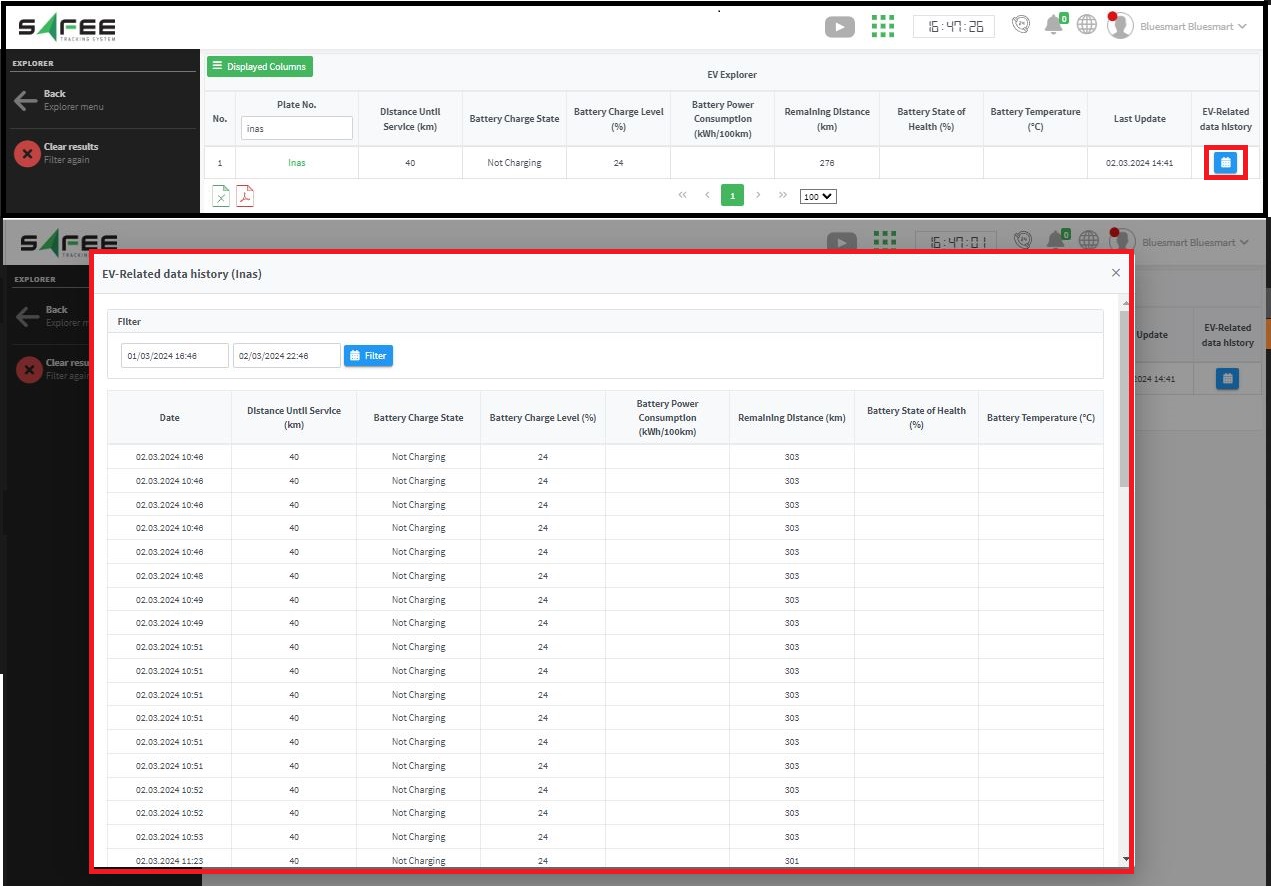
Task: Click the dimmed notifications bell behind the dialog
Action: tap(1056, 240)
